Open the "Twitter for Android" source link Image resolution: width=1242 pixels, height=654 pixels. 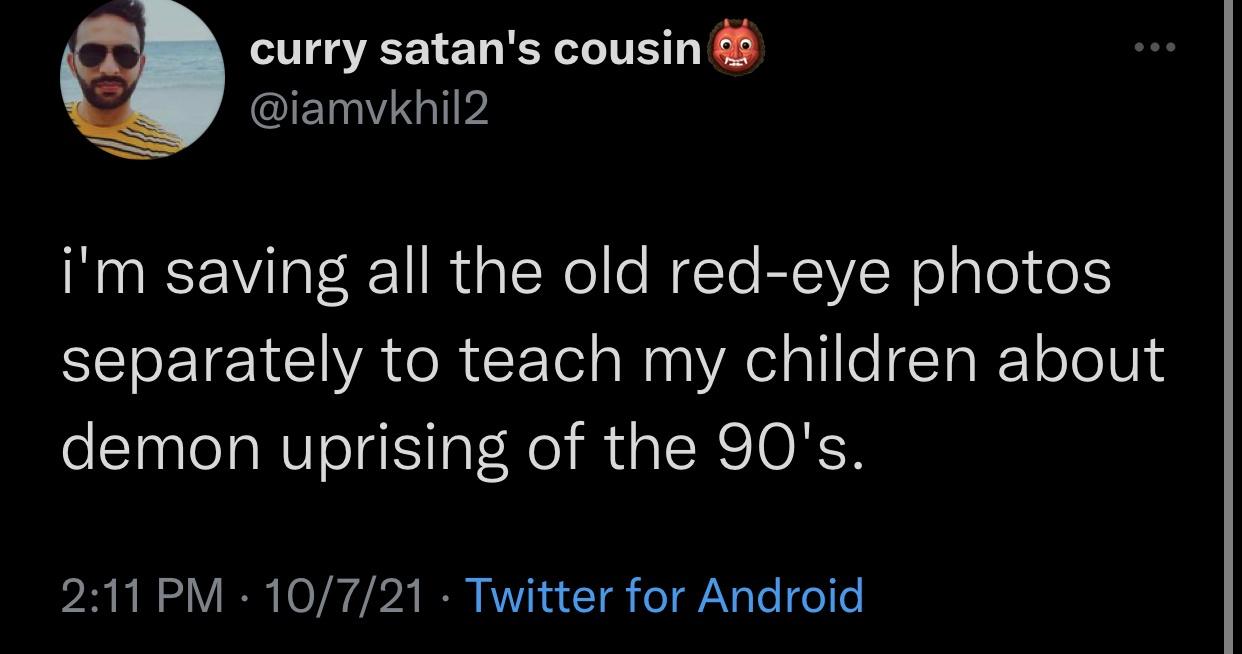(x=664, y=596)
